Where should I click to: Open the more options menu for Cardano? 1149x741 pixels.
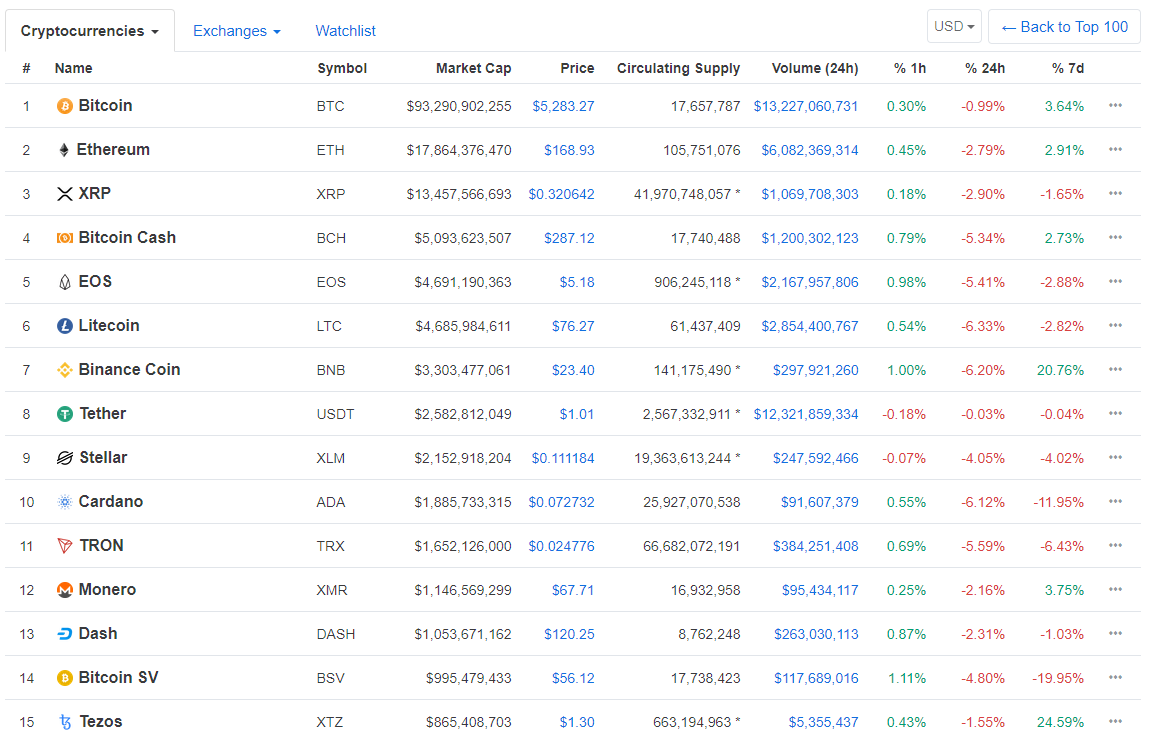click(x=1115, y=501)
